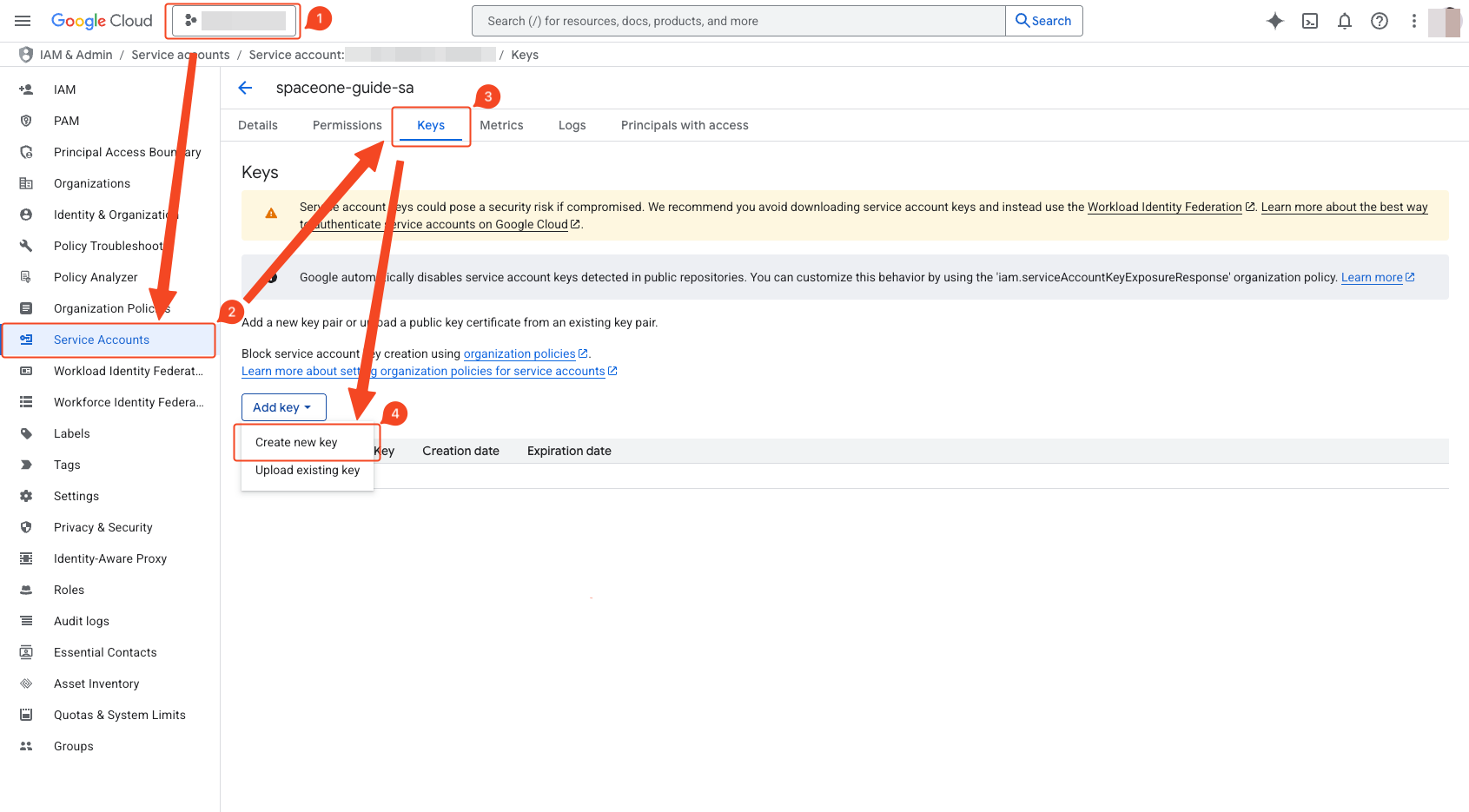
Task: Open Principals with access tab
Action: pos(685,125)
